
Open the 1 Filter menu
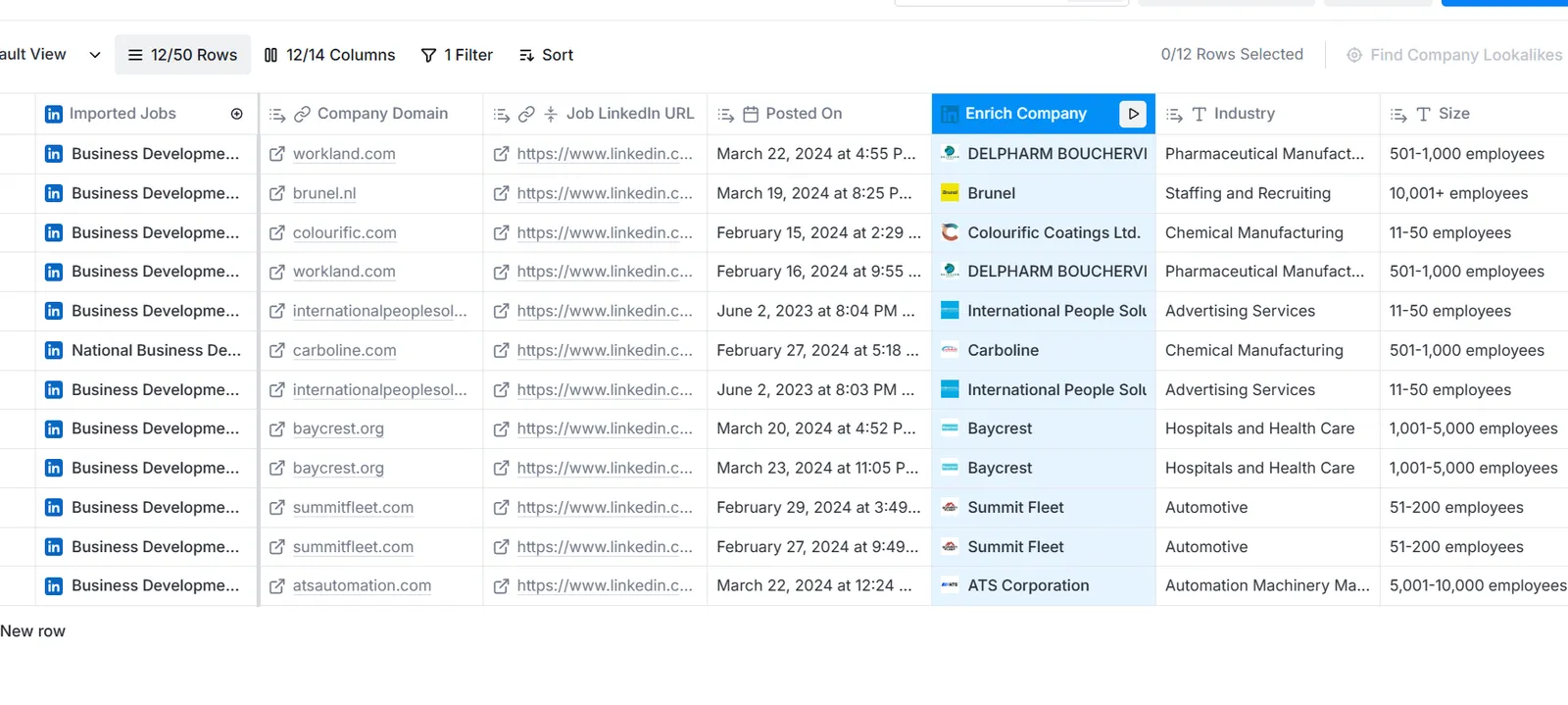click(x=457, y=55)
